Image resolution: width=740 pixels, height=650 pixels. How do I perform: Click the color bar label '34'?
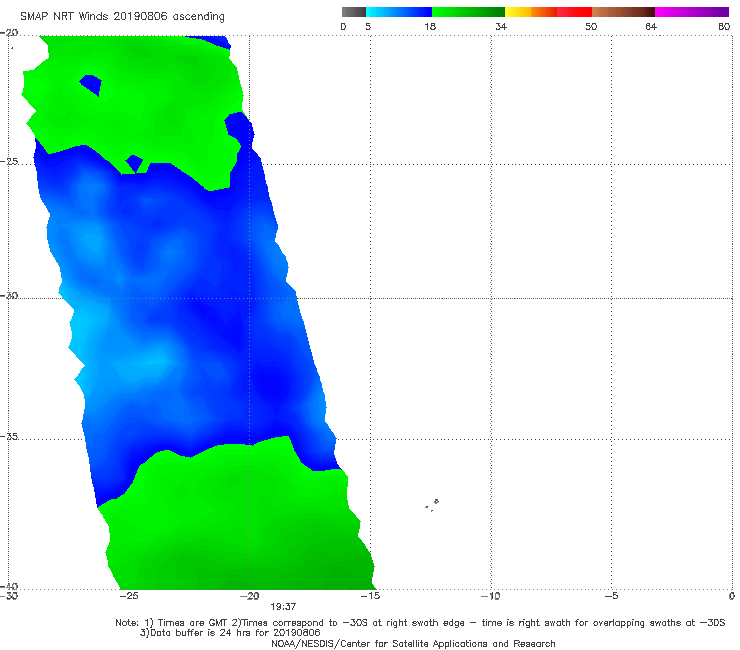501,26
